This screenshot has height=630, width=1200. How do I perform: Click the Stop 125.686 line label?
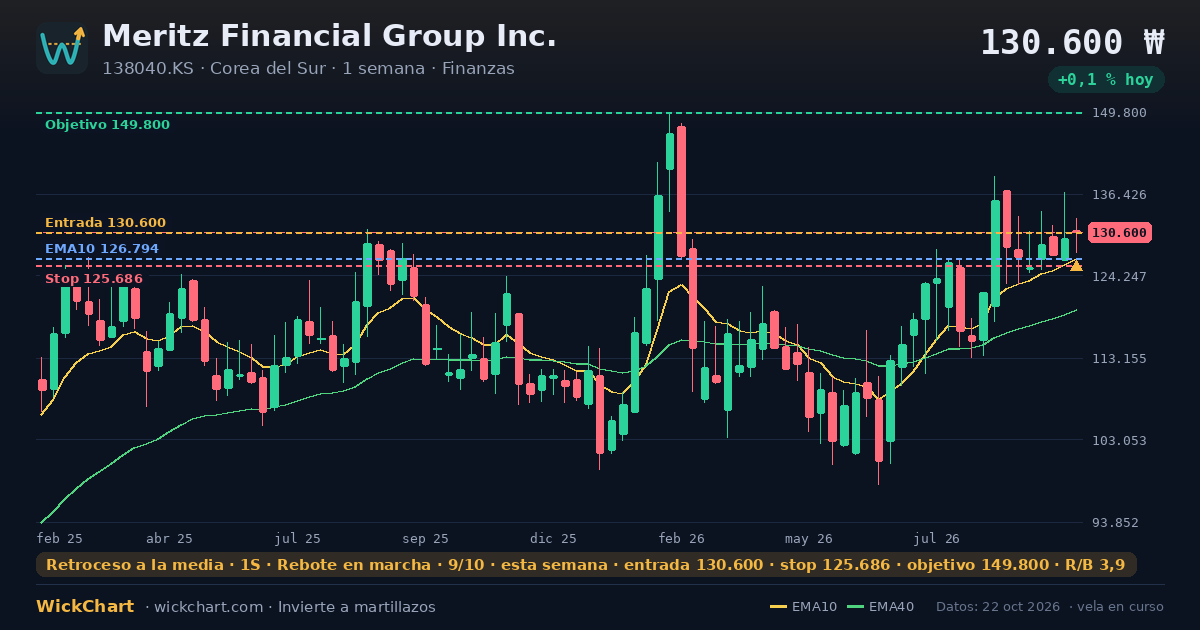point(93,279)
